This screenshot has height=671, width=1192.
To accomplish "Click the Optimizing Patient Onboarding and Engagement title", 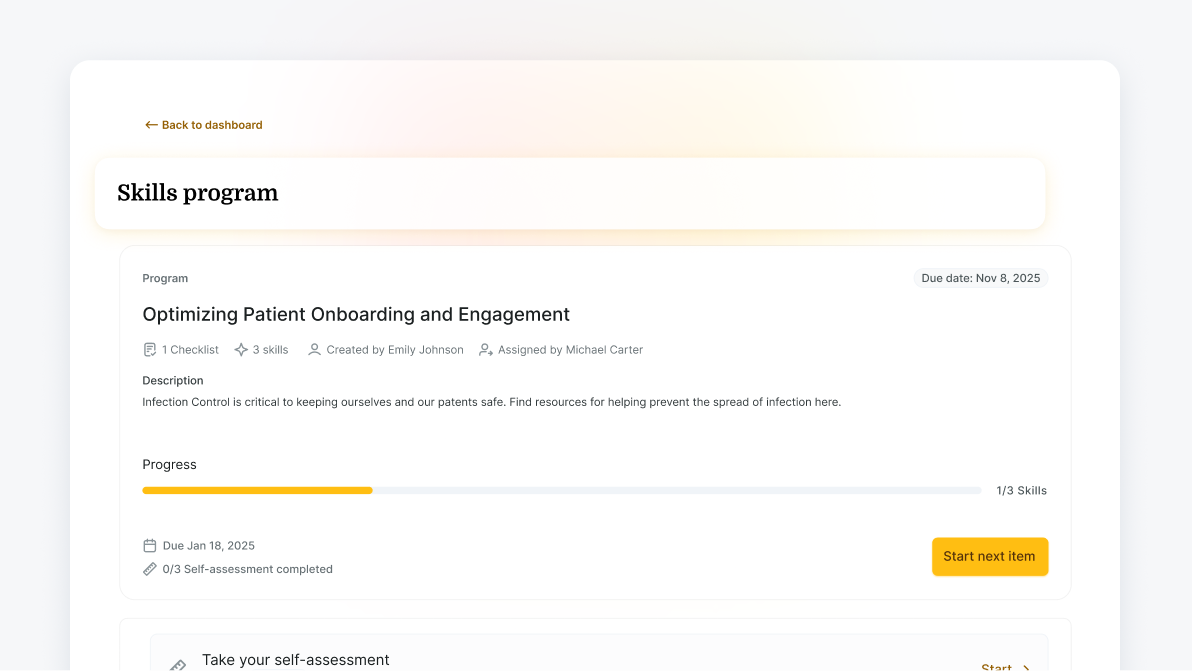I will (356, 314).
